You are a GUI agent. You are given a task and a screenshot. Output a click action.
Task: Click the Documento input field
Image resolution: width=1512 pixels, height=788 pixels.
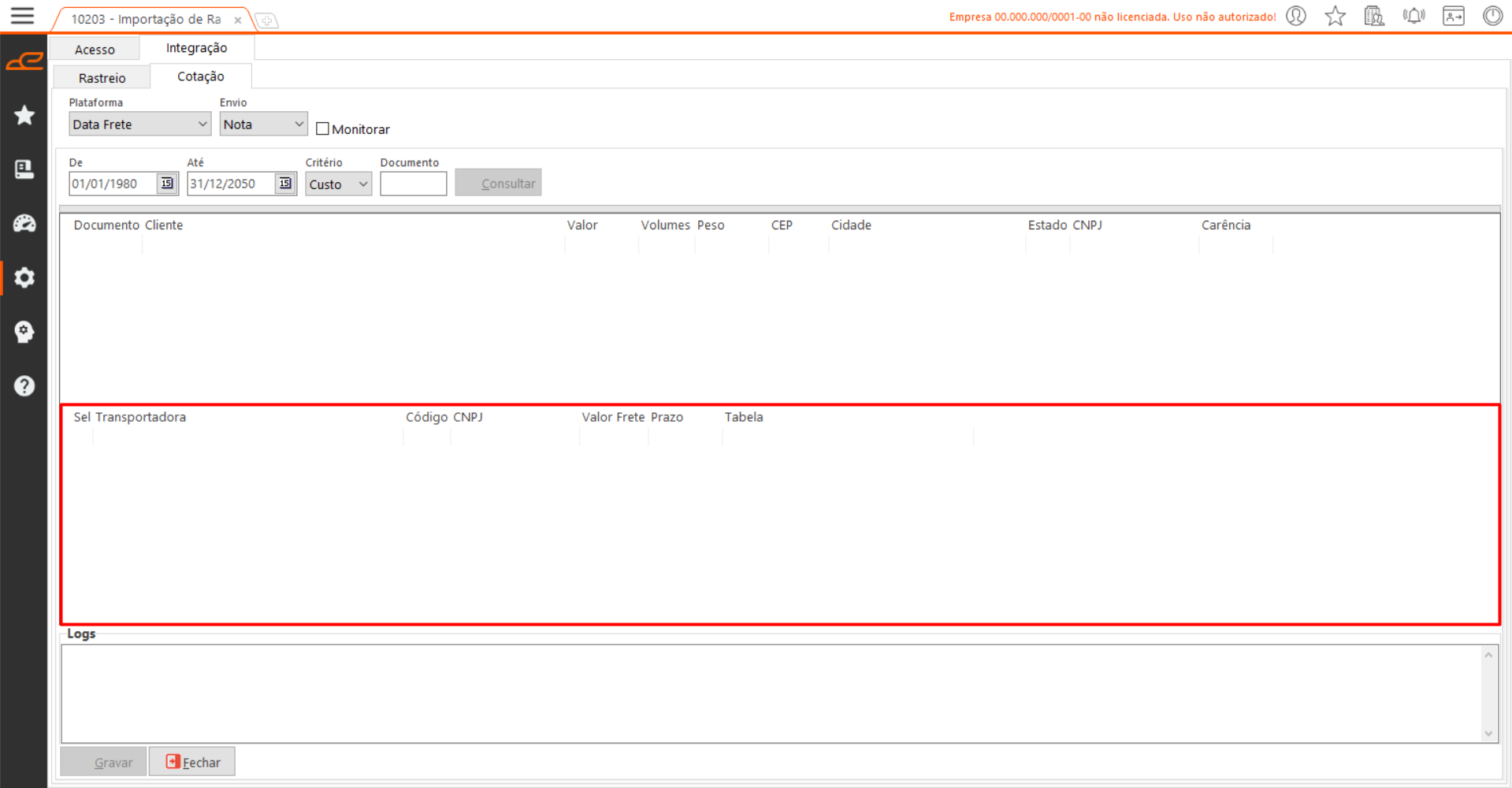[413, 184]
